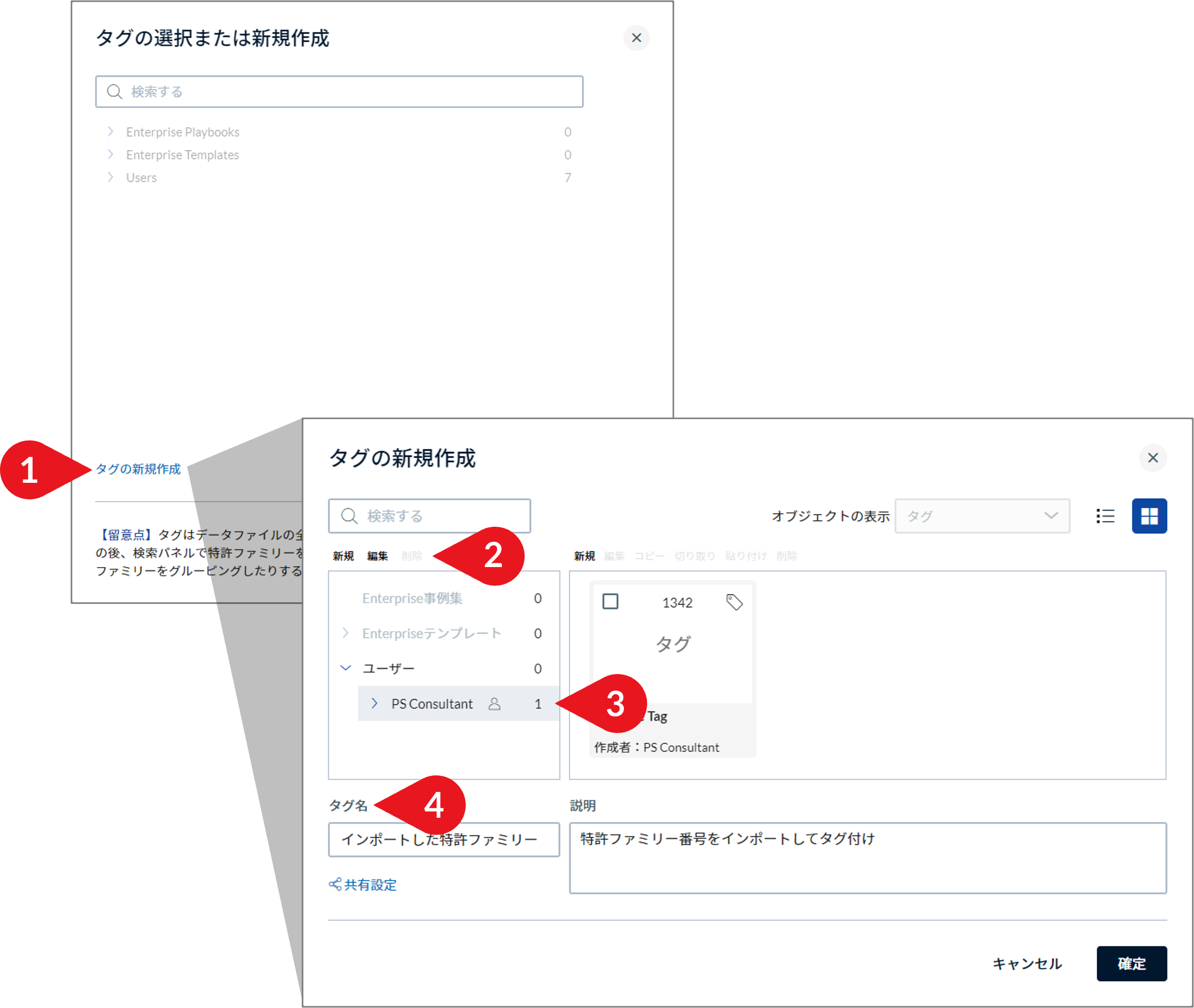
Task: Click コピー above the tag grid
Action: pos(650,555)
